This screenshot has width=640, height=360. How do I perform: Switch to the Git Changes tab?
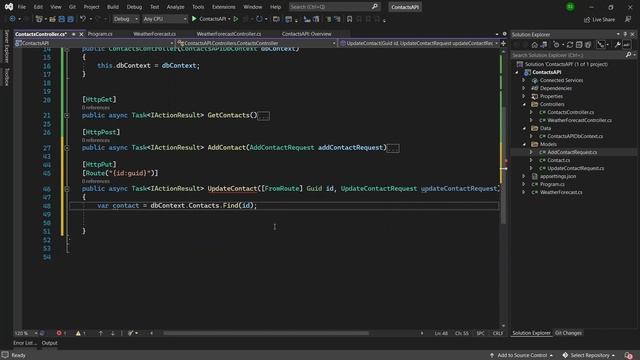click(x=568, y=333)
